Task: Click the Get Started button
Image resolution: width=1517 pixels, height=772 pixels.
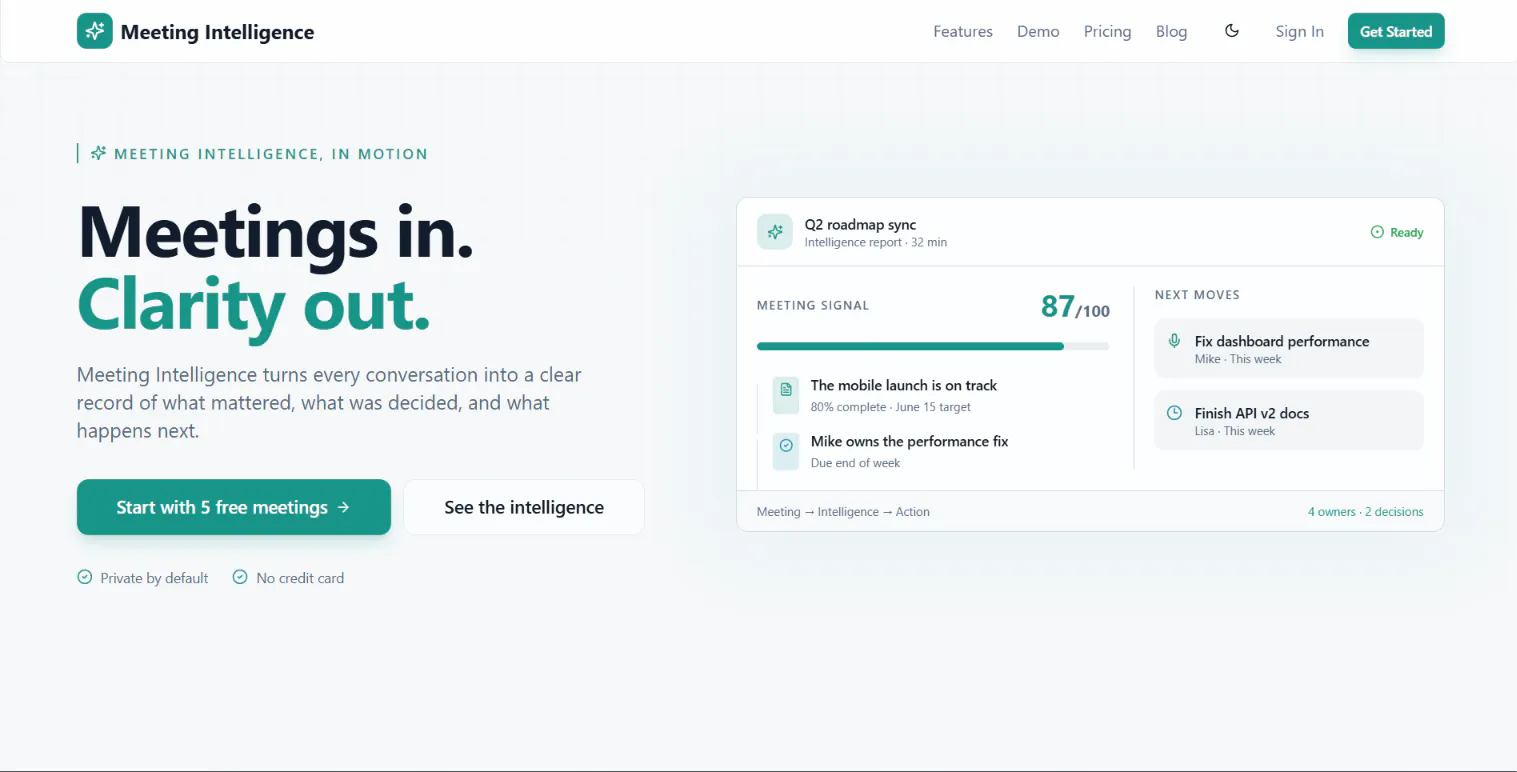Action: coord(1396,31)
